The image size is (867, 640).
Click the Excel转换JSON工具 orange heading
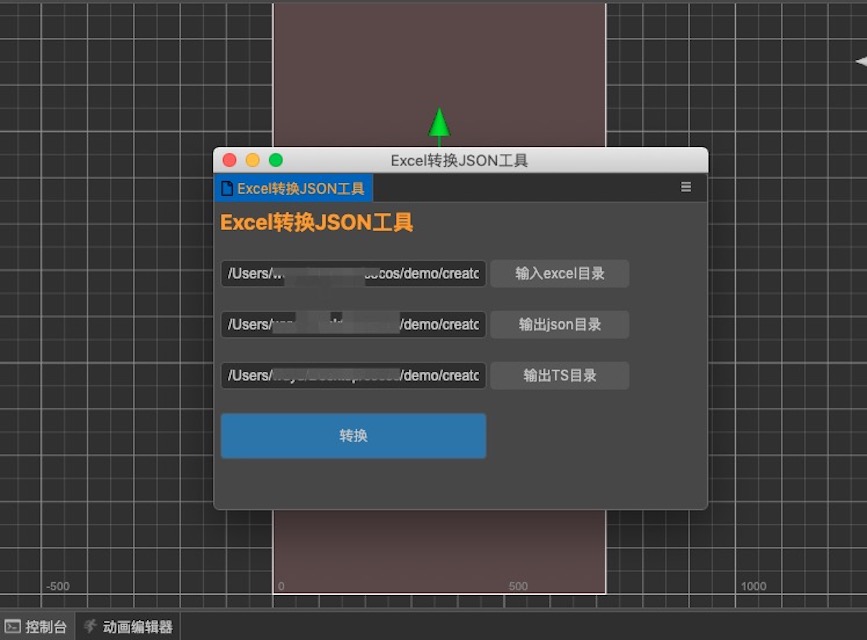316,222
